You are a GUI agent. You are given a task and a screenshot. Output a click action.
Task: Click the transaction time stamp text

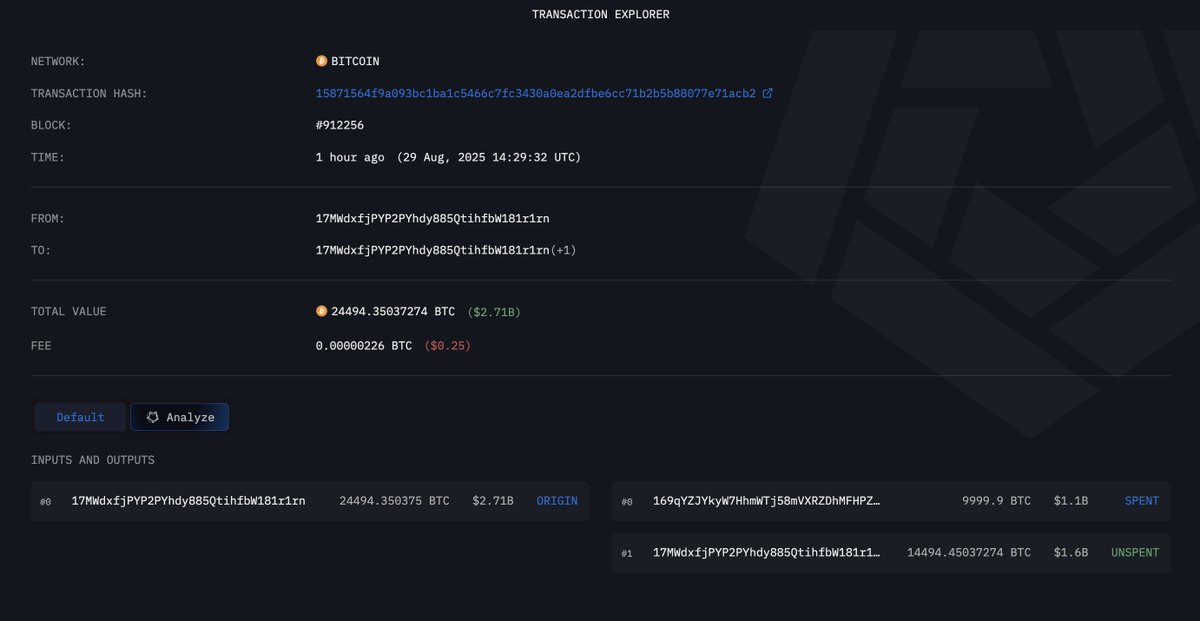(448, 157)
